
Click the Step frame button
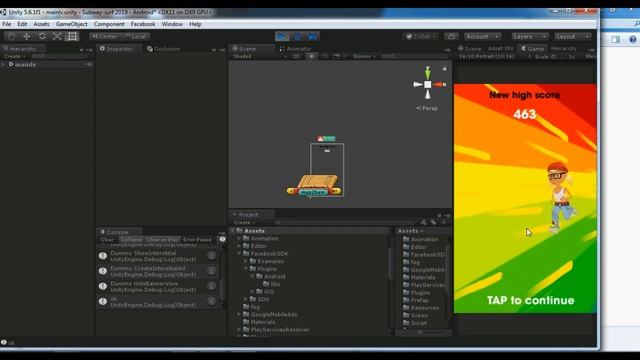pos(313,36)
